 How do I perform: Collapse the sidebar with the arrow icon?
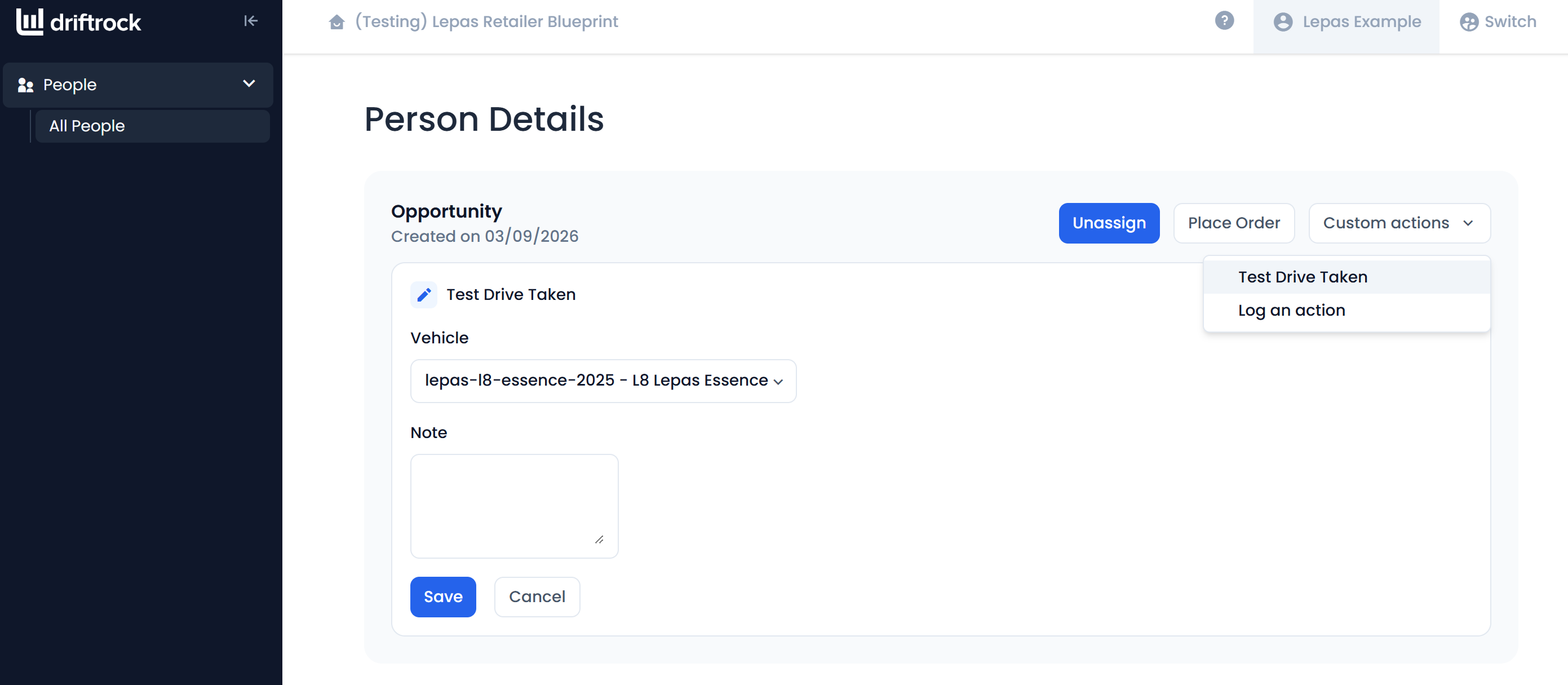[x=251, y=21]
